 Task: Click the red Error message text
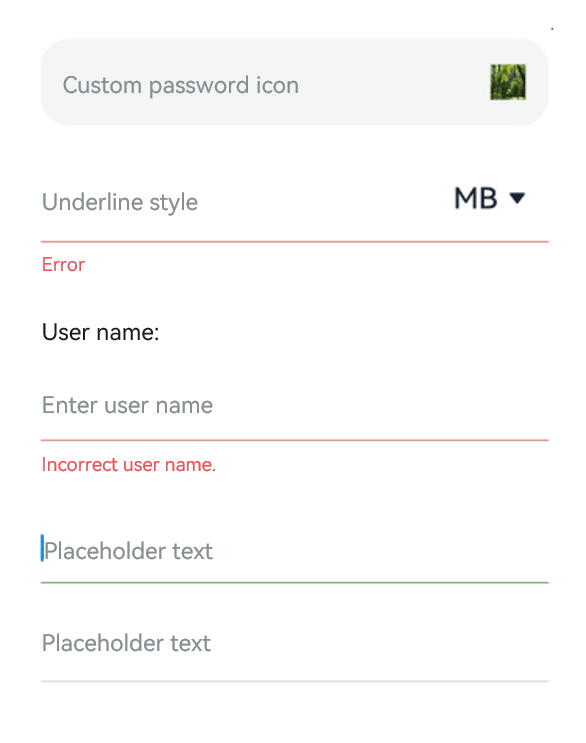(63, 264)
